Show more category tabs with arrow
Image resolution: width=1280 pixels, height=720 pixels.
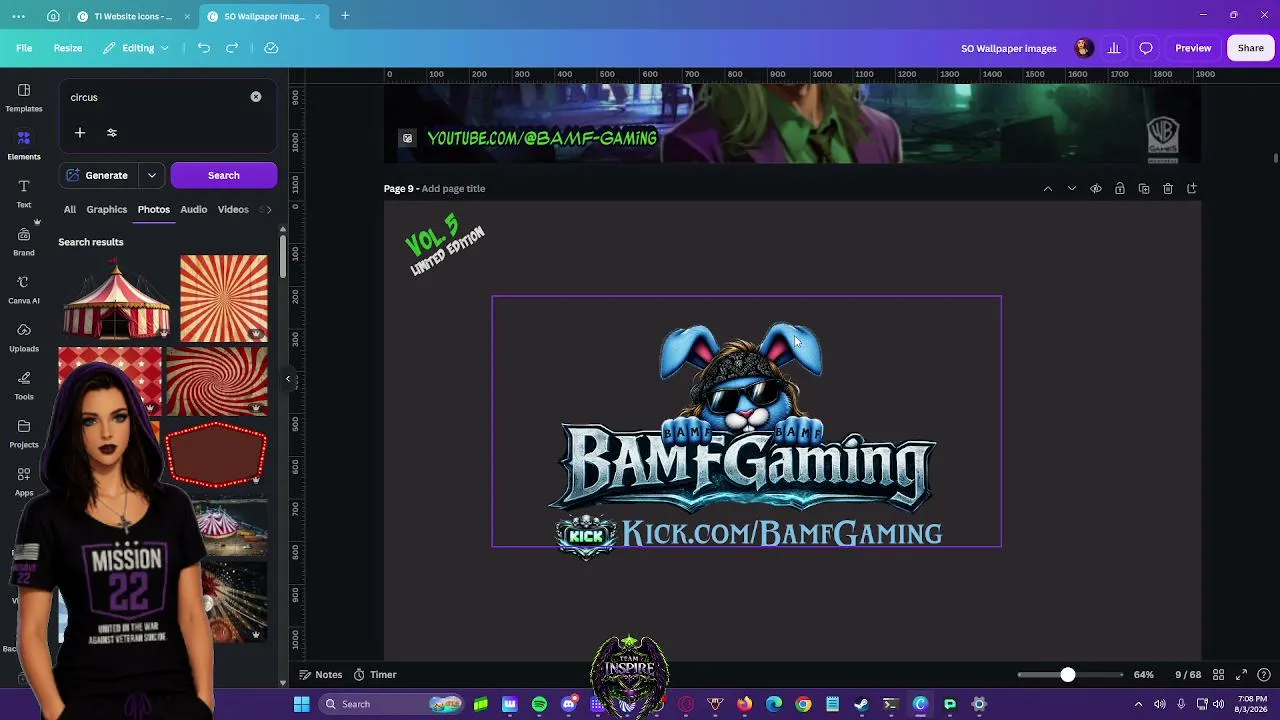coord(269,209)
